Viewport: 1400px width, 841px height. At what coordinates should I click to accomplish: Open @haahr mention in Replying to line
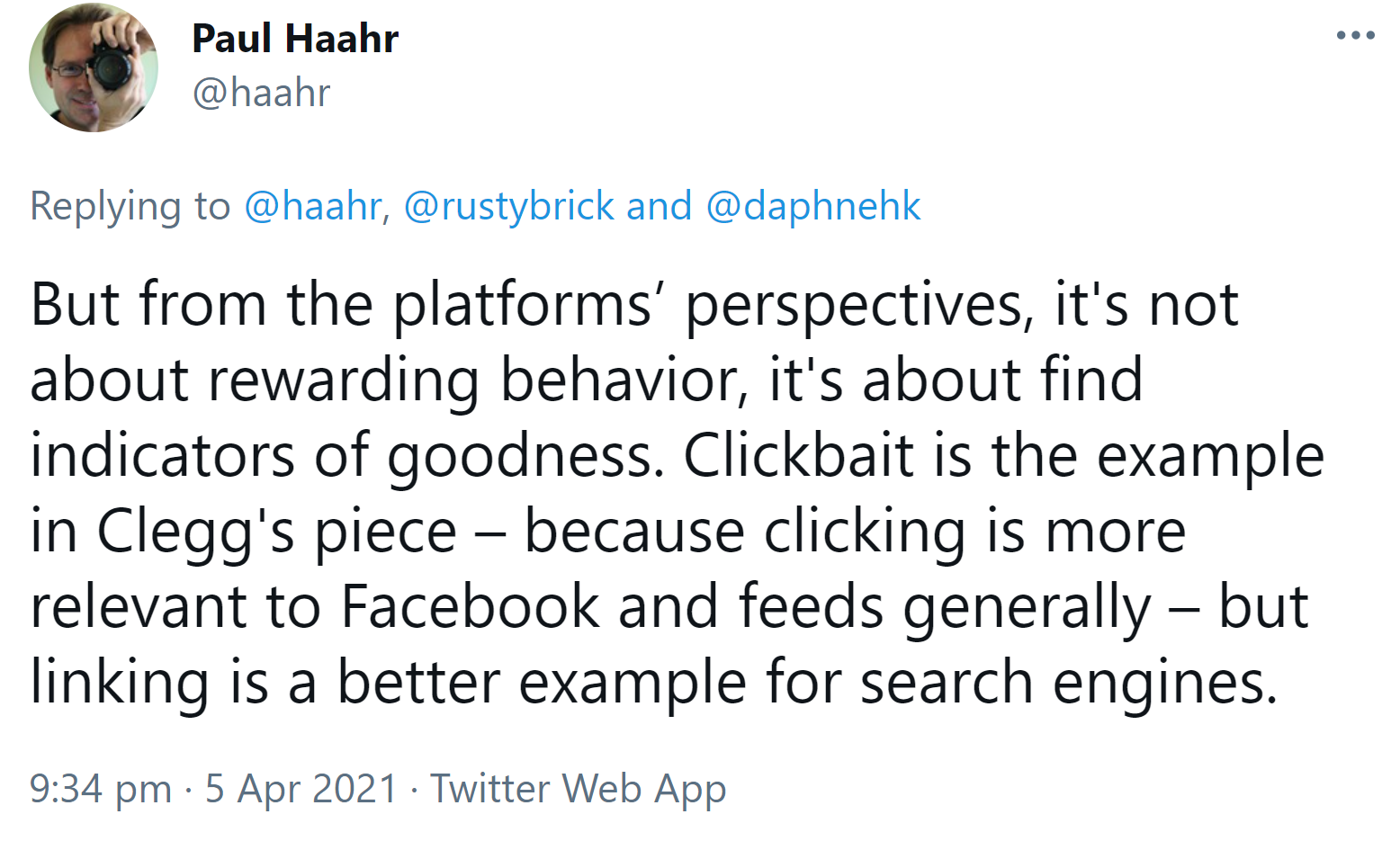pyautogui.click(x=313, y=206)
